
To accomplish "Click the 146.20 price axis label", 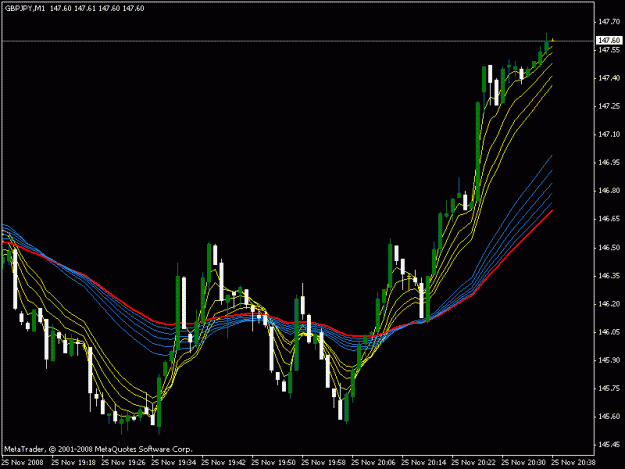I will (x=609, y=304).
